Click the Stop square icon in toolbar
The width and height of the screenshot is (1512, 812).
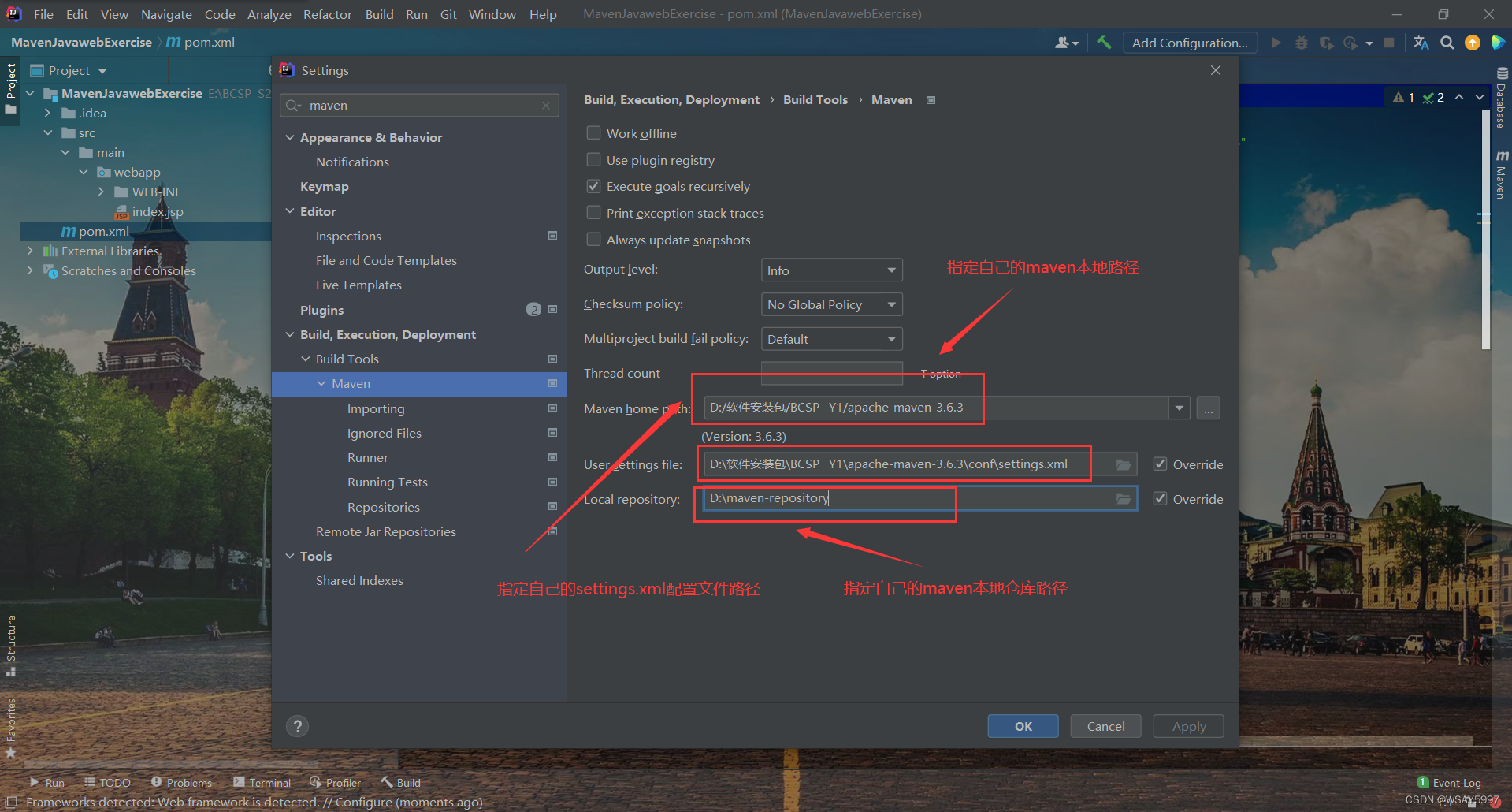[x=1389, y=43]
